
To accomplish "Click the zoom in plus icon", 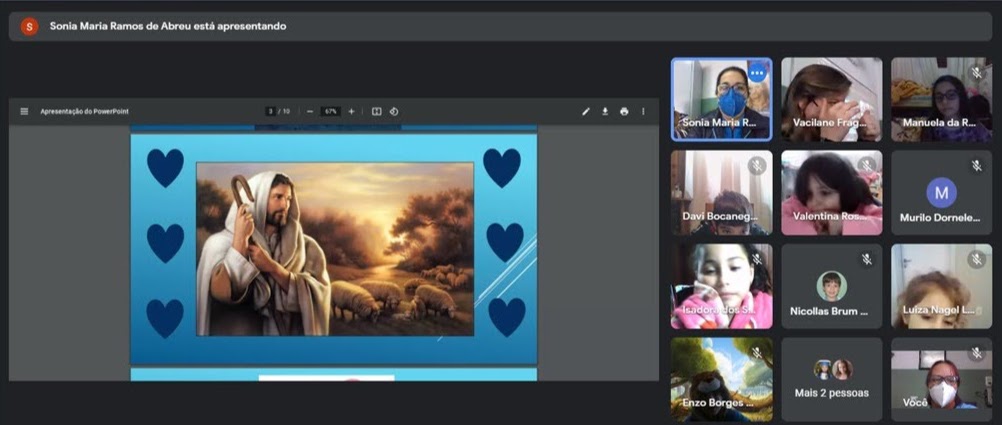I will tap(351, 111).
